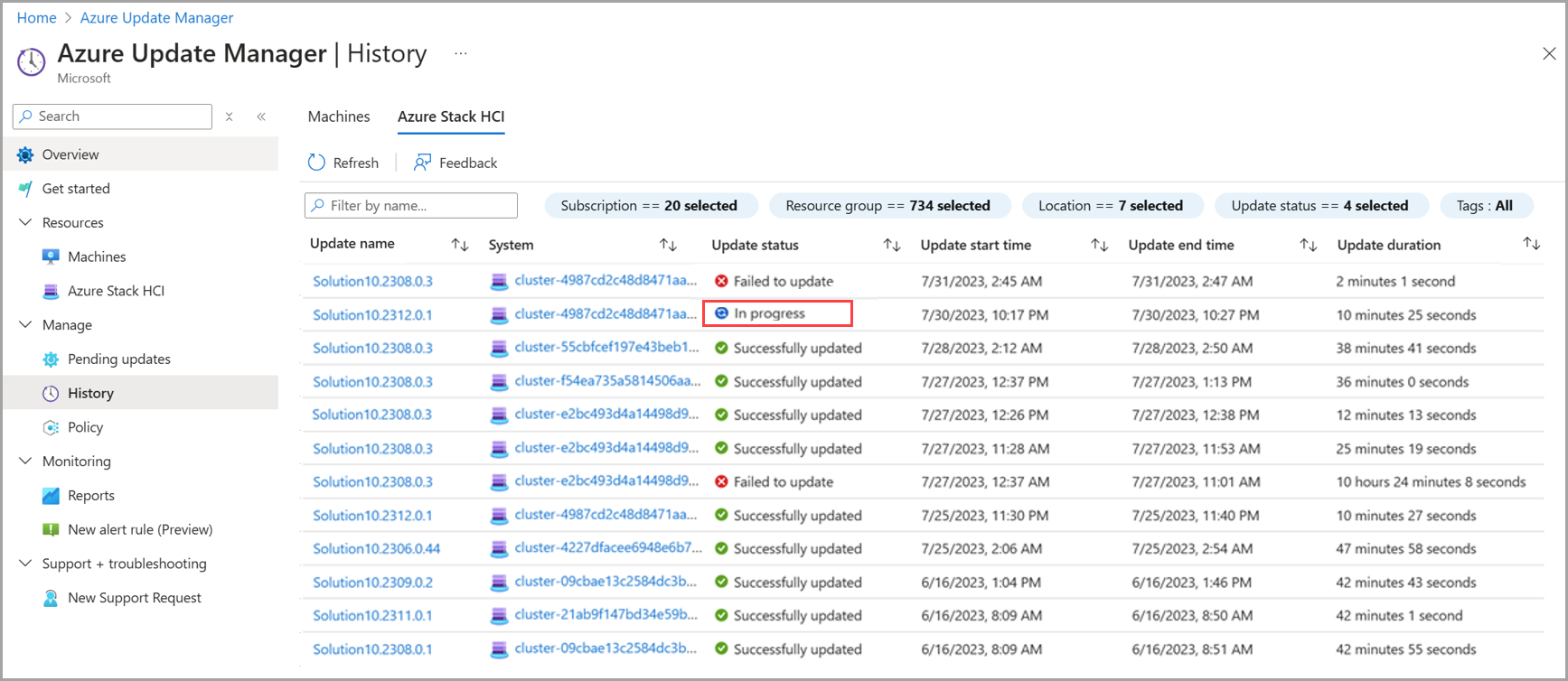Sort by Update end time arrows
The image size is (1568, 681).
click(1308, 245)
